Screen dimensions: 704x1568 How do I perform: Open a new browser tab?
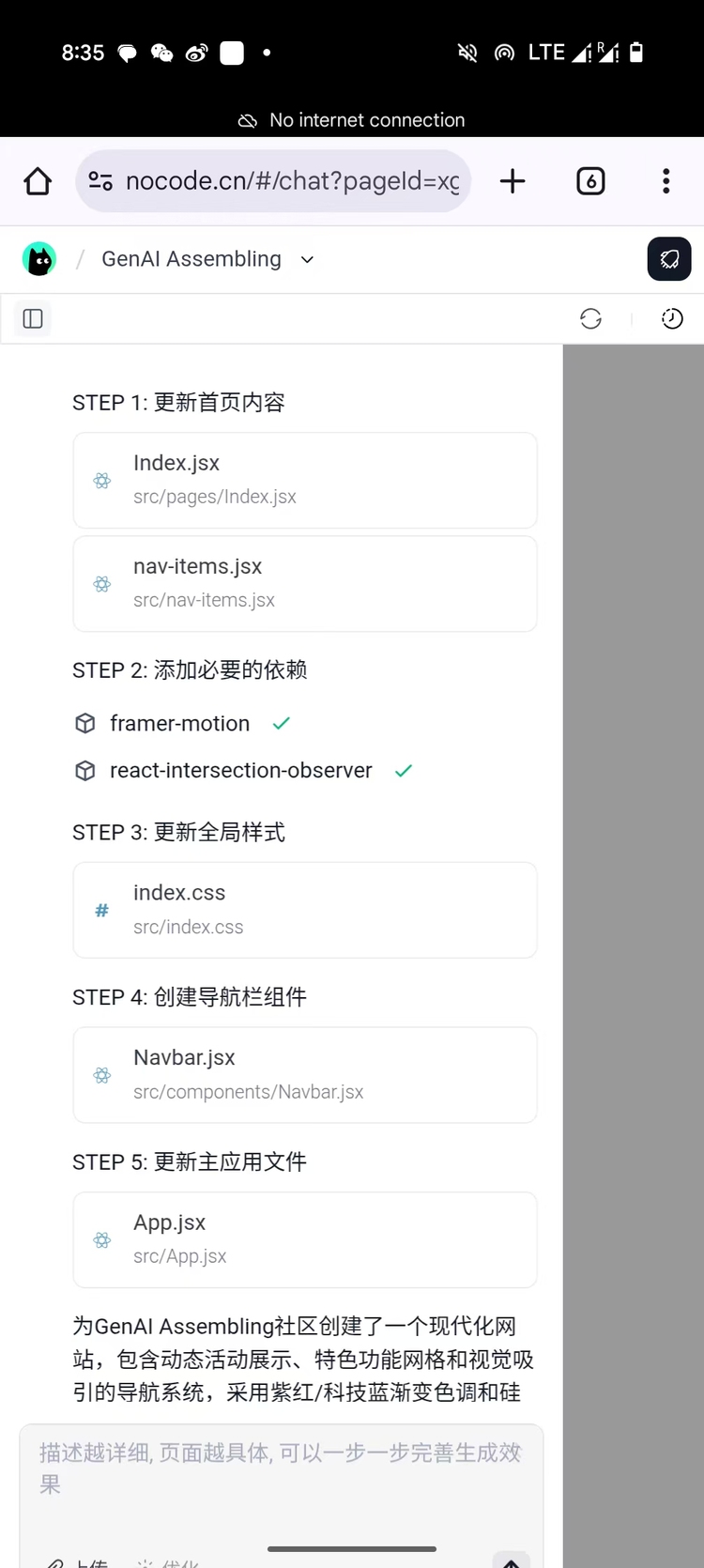[513, 181]
